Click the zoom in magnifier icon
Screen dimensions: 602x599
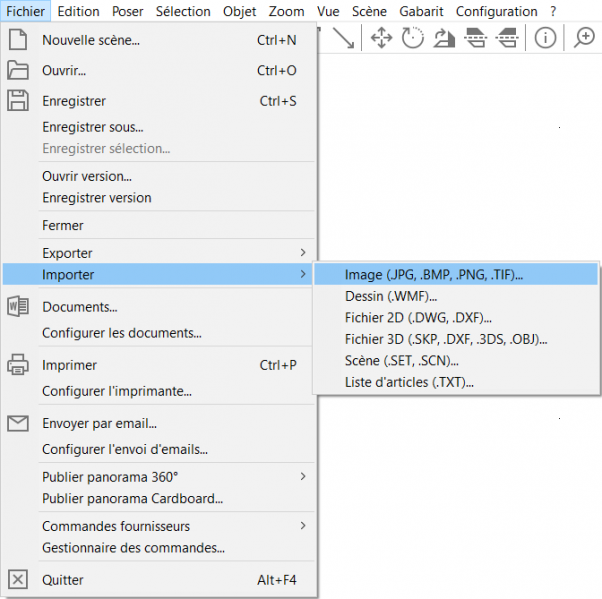pyautogui.click(x=584, y=38)
